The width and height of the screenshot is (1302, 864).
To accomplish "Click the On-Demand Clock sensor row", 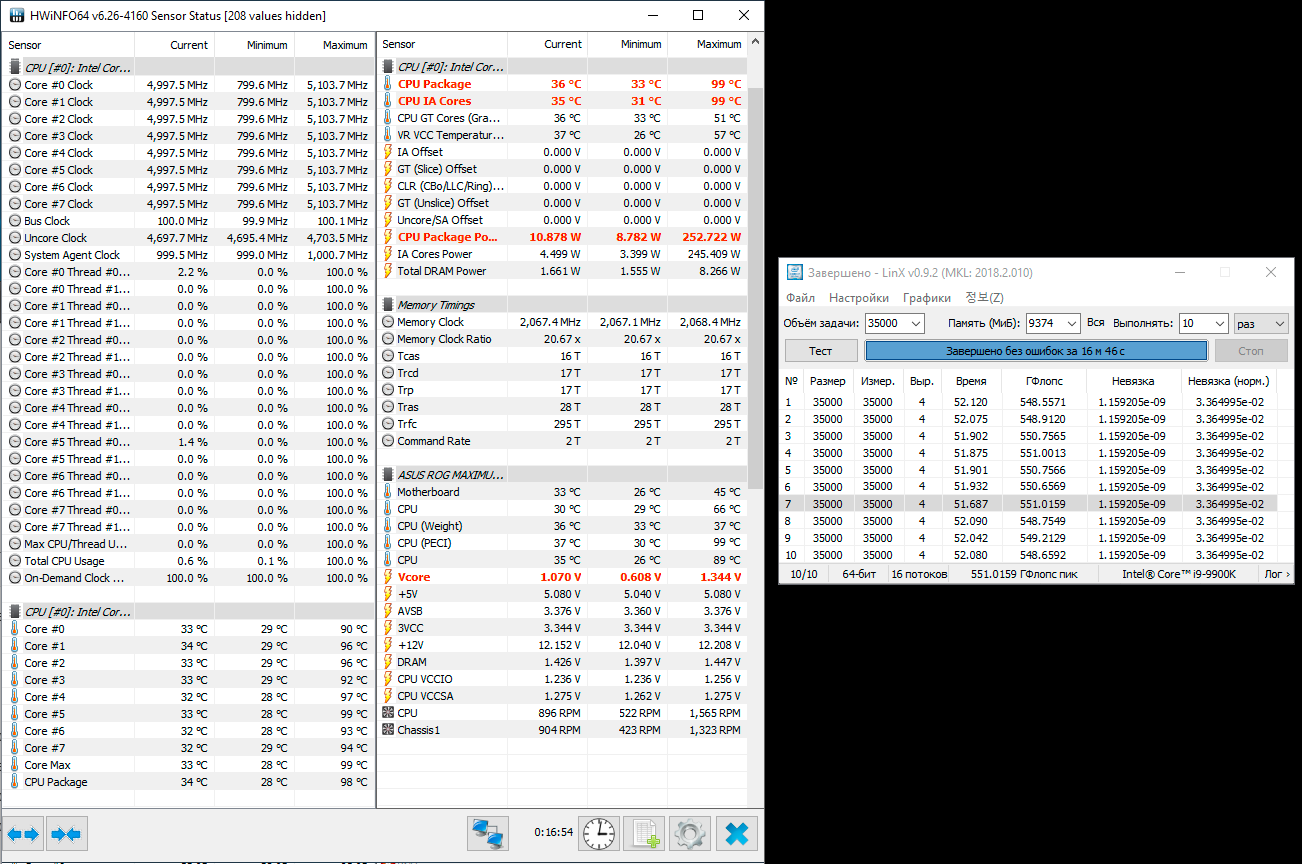I will [189, 578].
